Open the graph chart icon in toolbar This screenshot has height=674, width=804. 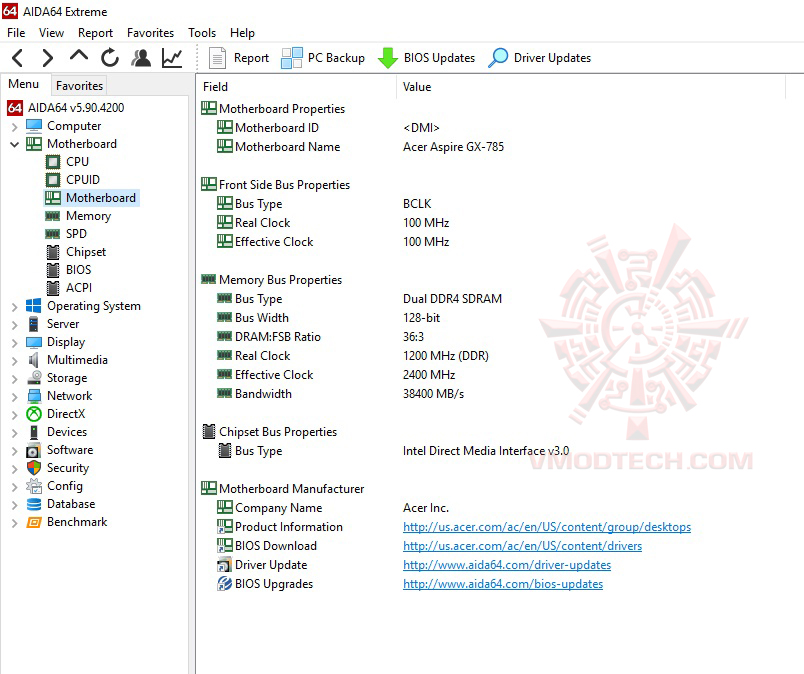(x=172, y=58)
